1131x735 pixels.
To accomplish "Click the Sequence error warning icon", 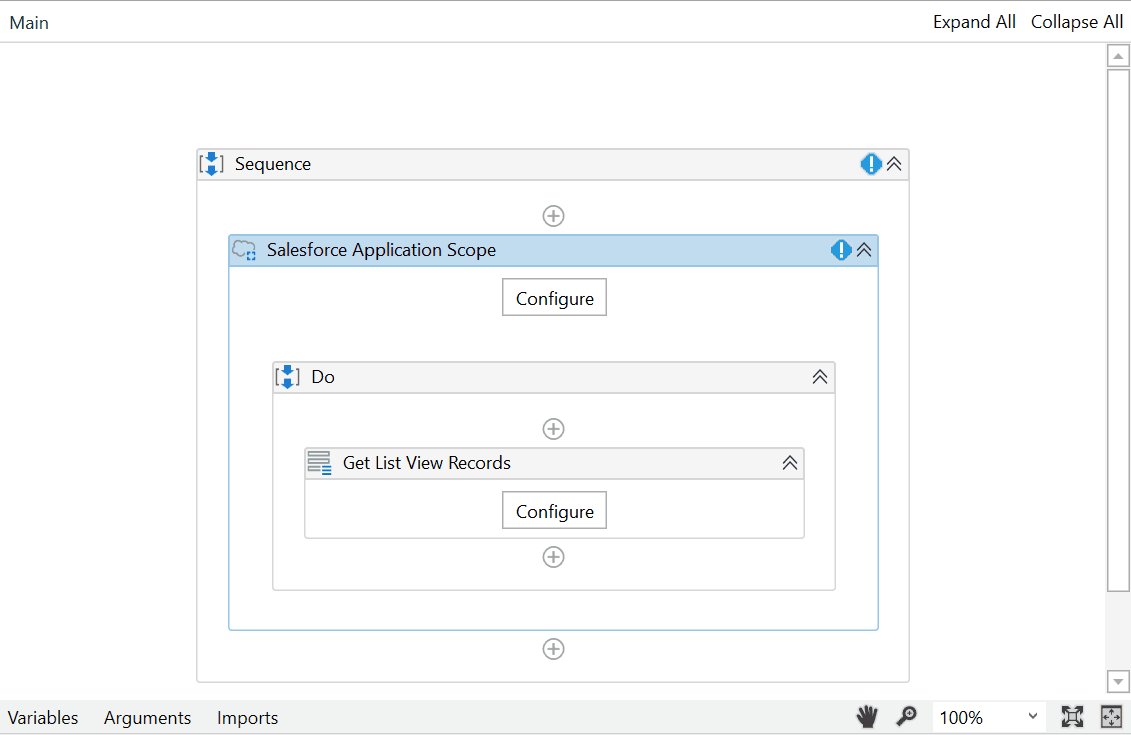I will [x=871, y=164].
